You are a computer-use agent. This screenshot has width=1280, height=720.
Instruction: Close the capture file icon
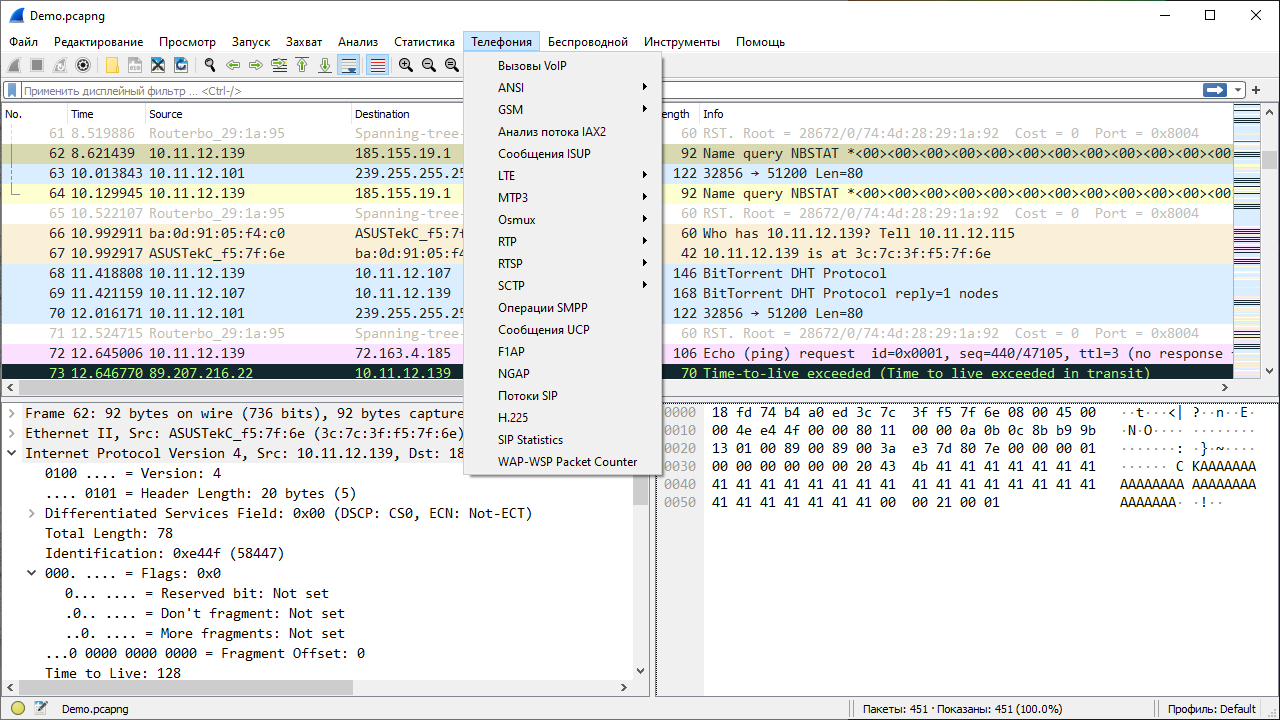[x=158, y=65]
